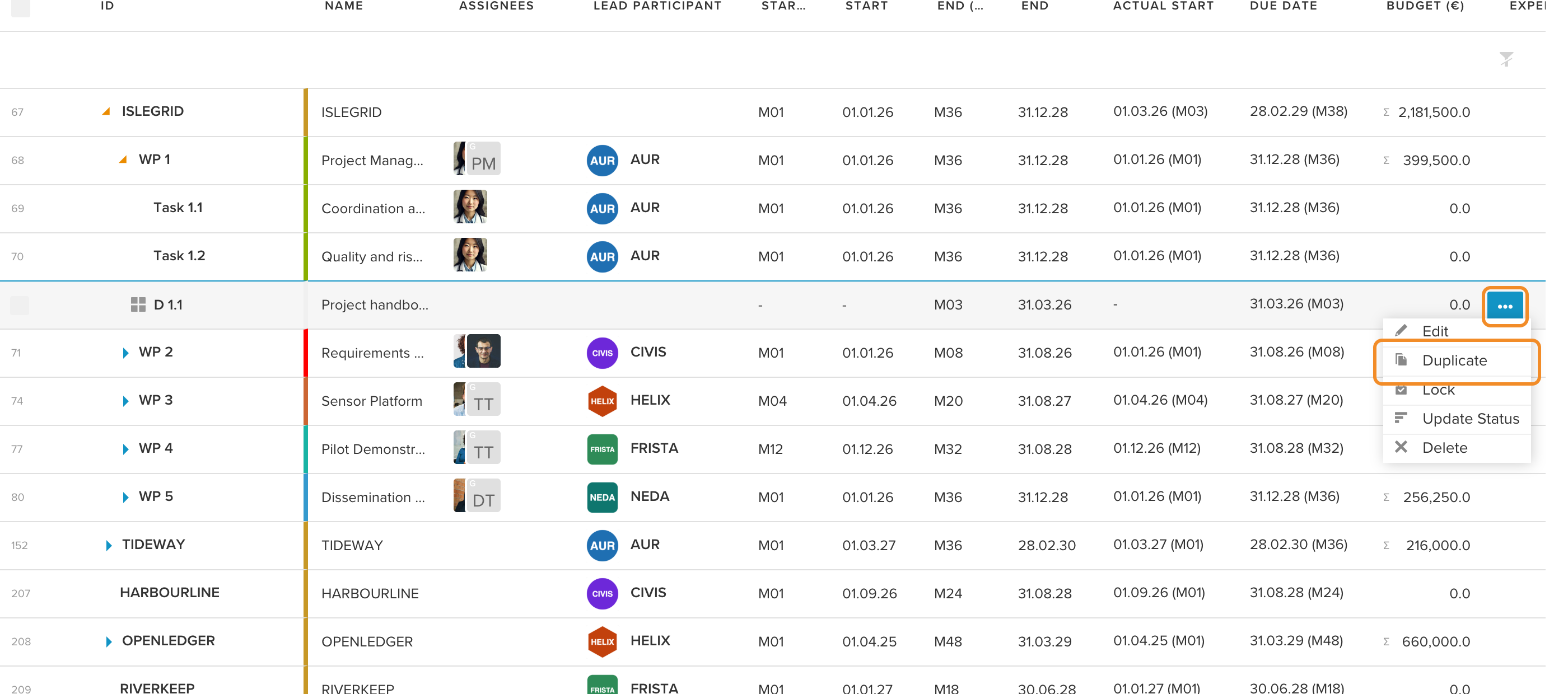
Task: Toggle the select-all checkbox in header
Action: pos(20,8)
